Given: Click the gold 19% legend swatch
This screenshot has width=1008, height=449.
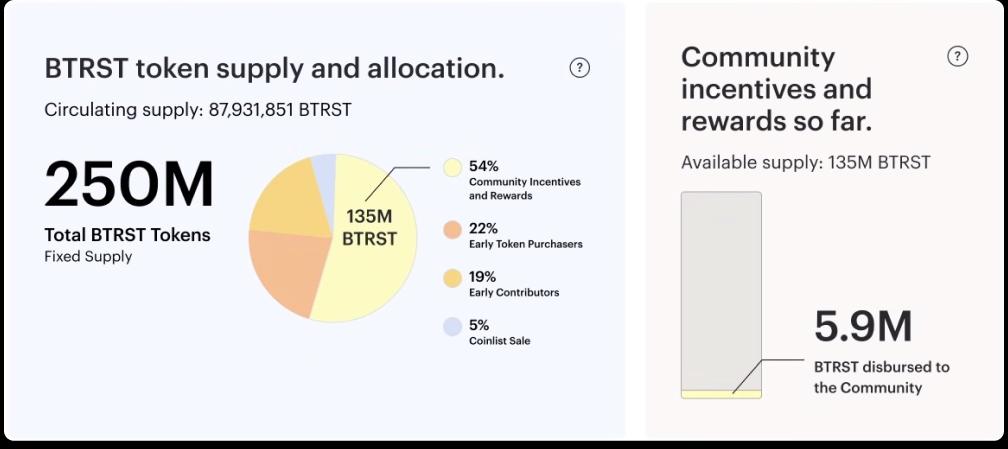Looking at the screenshot, I should (x=452, y=278).
